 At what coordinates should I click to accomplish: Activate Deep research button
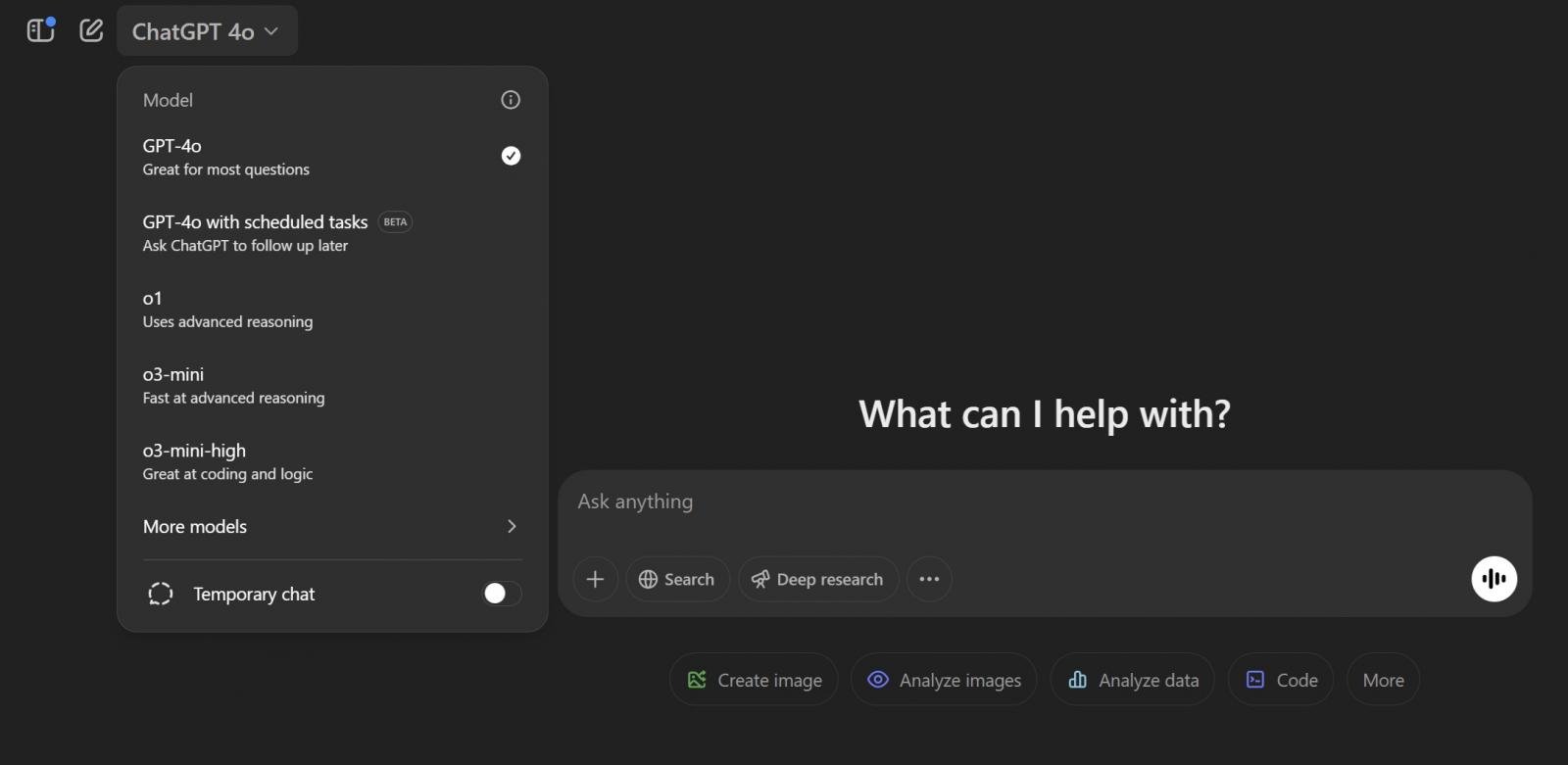[818, 579]
